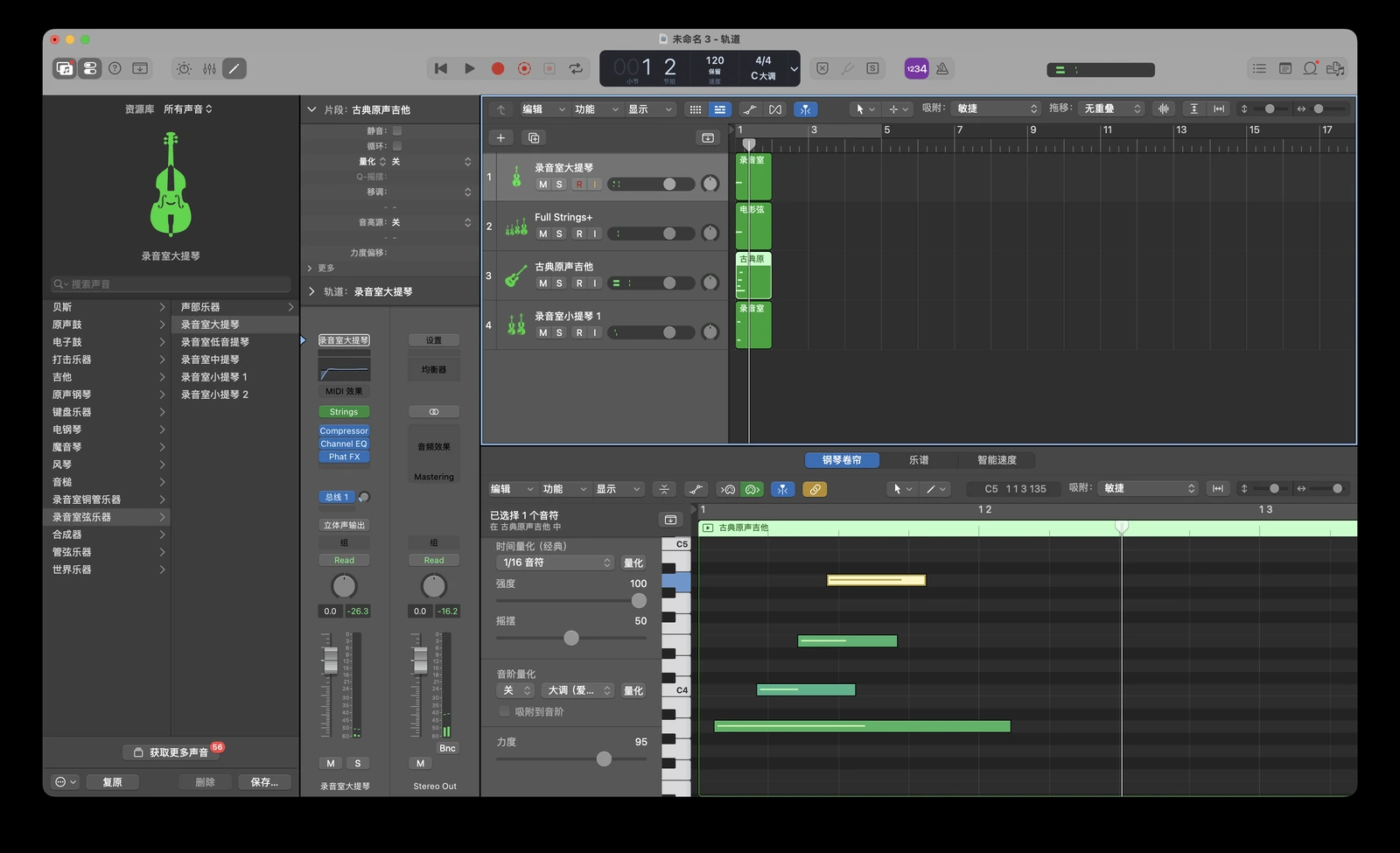Open the 量化 quantize dropdown
Screen dimensions: 1400x853
(431, 162)
